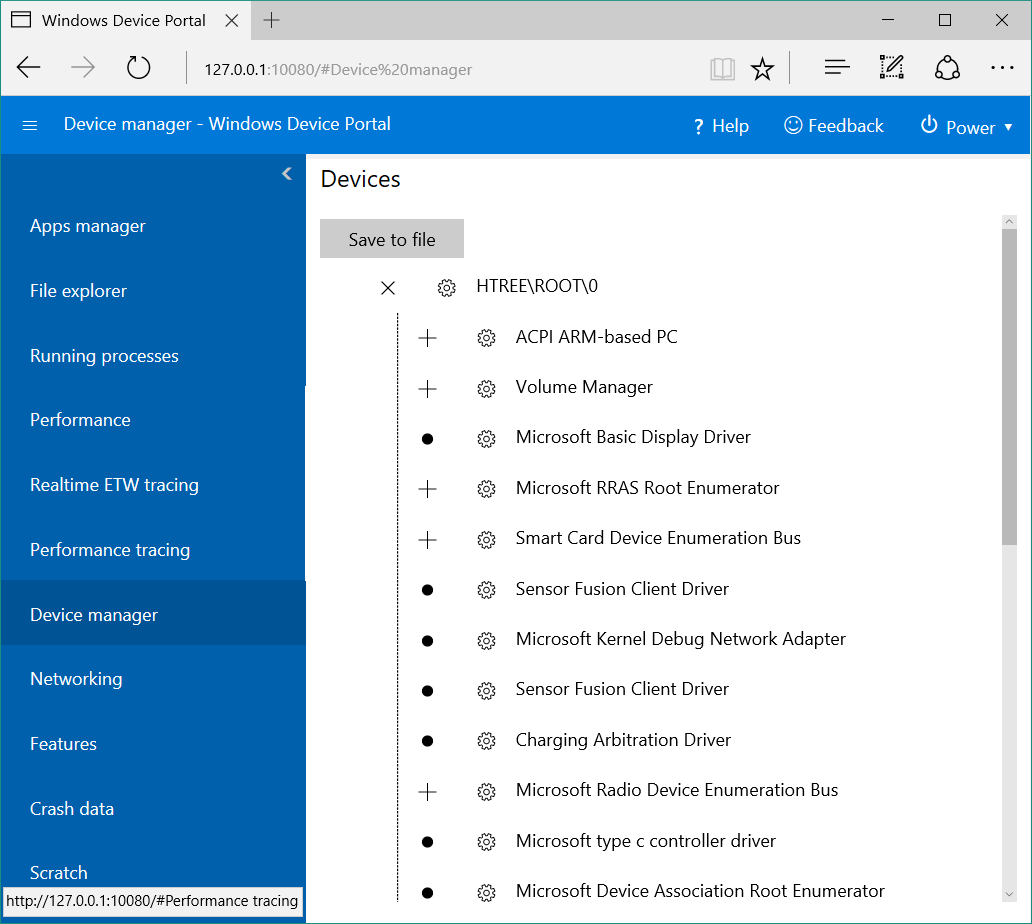
Task: Add this page to favorites with the star
Action: [x=762, y=68]
